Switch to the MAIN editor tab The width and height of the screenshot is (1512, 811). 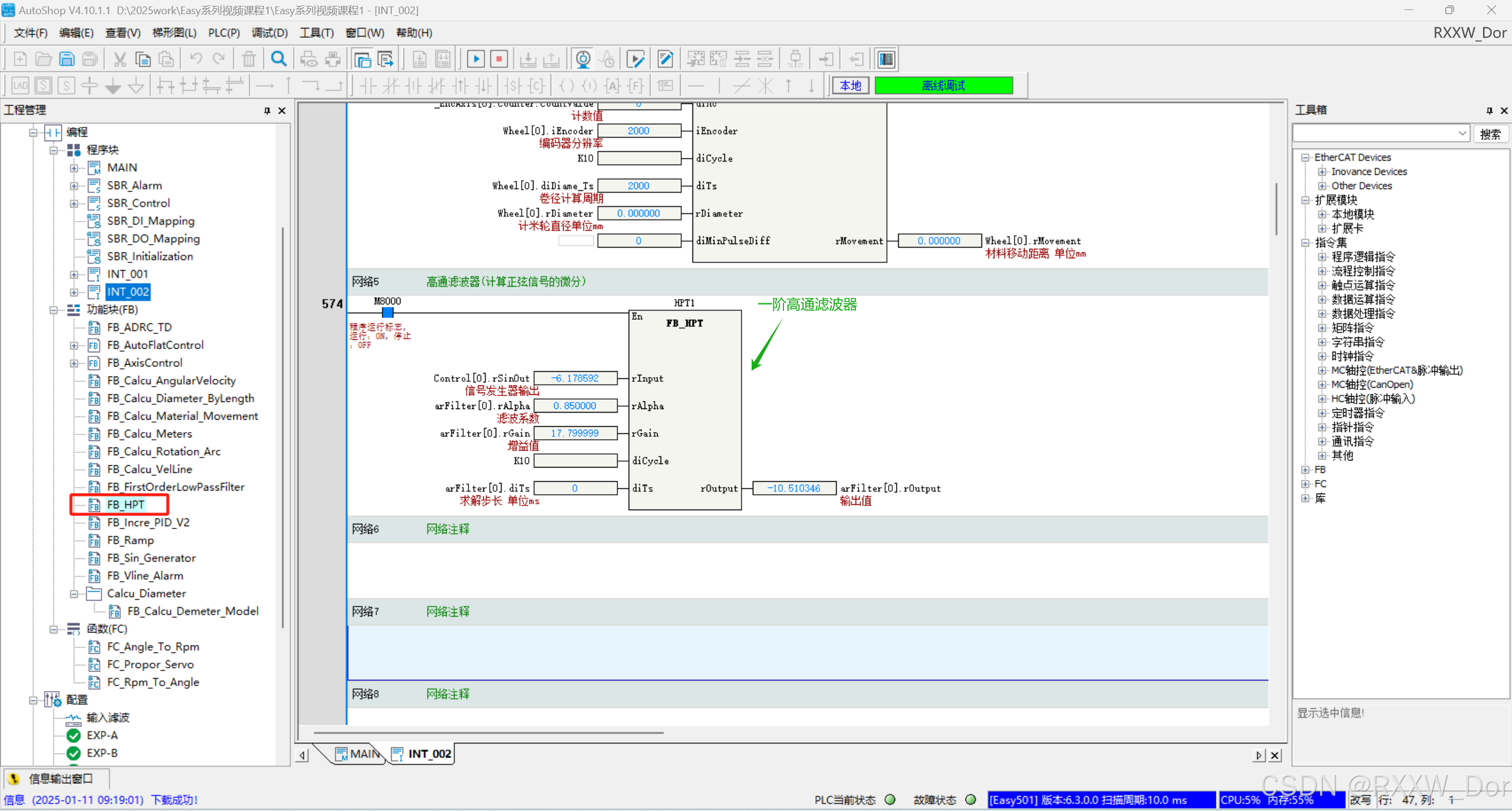pos(358,754)
